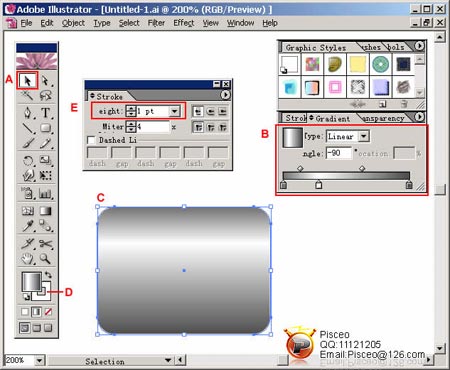Select the Blend tool
Viewport: 450px width, 370px height.
[x=46, y=226]
